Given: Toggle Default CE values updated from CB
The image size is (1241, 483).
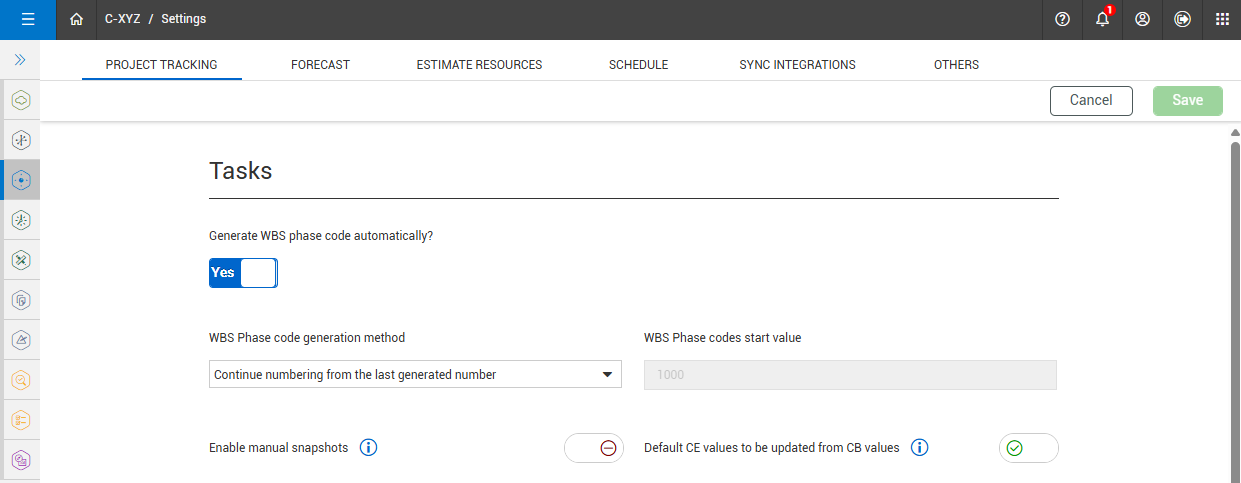Looking at the screenshot, I should (1028, 448).
